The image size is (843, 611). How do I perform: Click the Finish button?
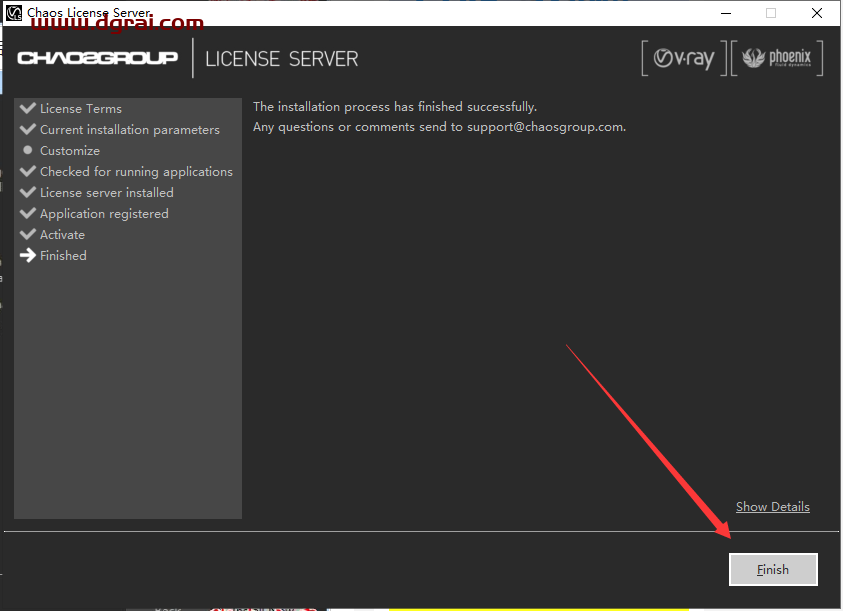coord(773,569)
